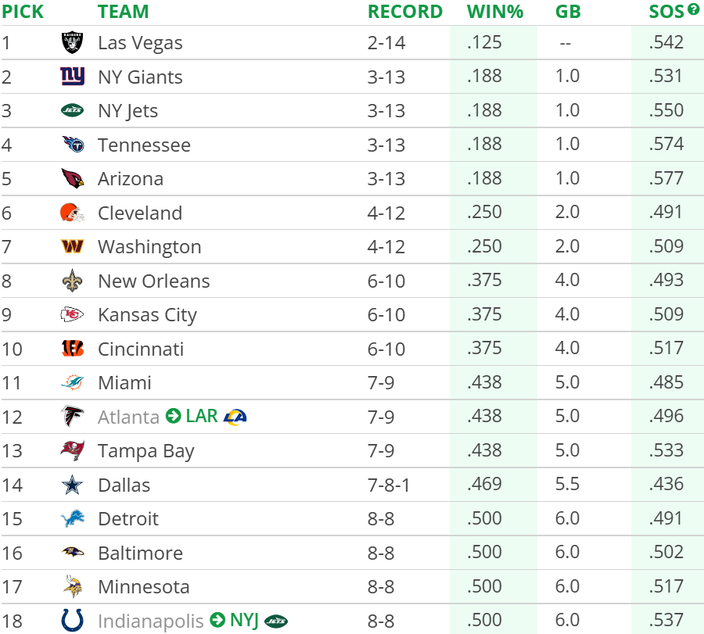Sort by the PICK column header
The image size is (704, 634).
pos(22,12)
